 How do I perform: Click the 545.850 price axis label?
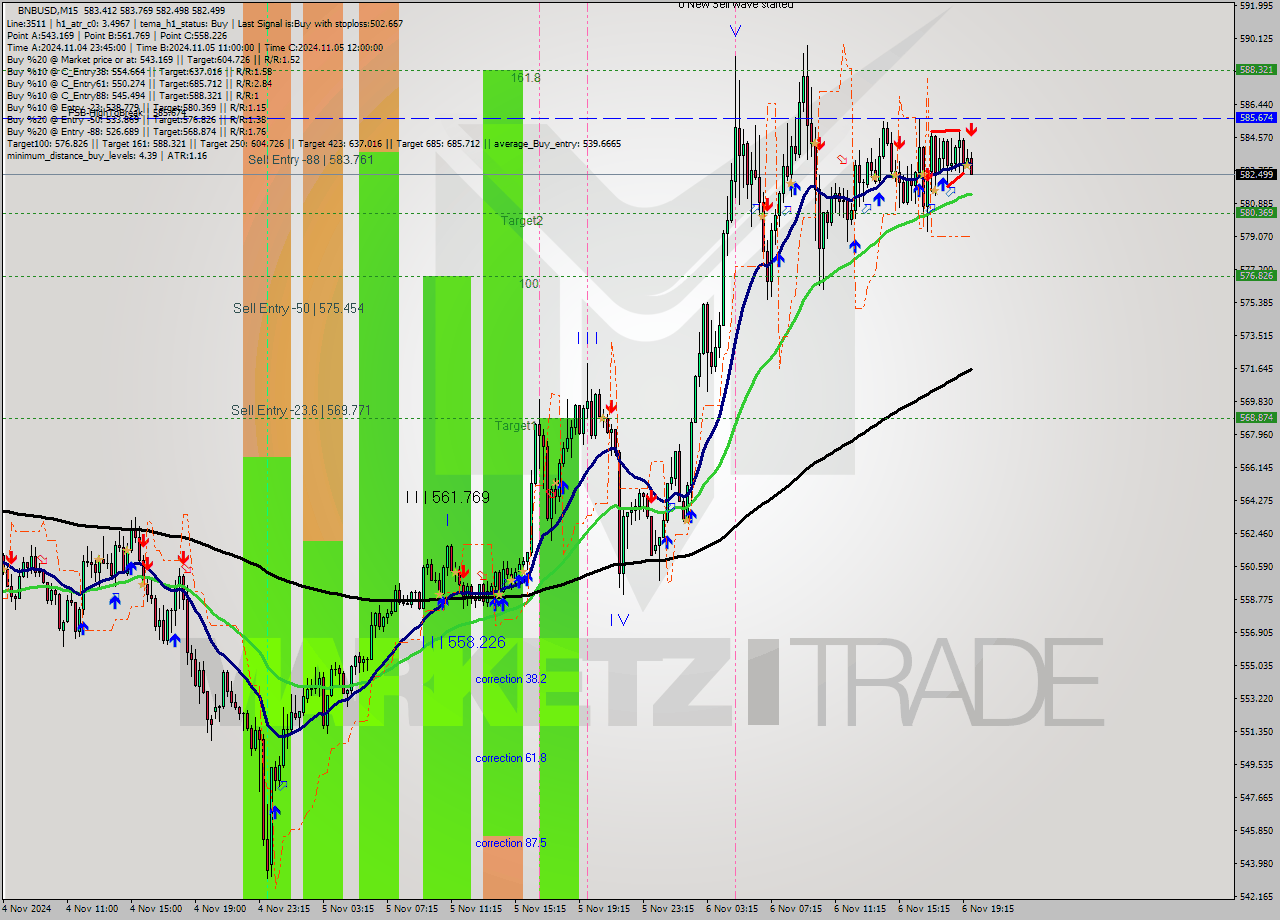point(1256,830)
